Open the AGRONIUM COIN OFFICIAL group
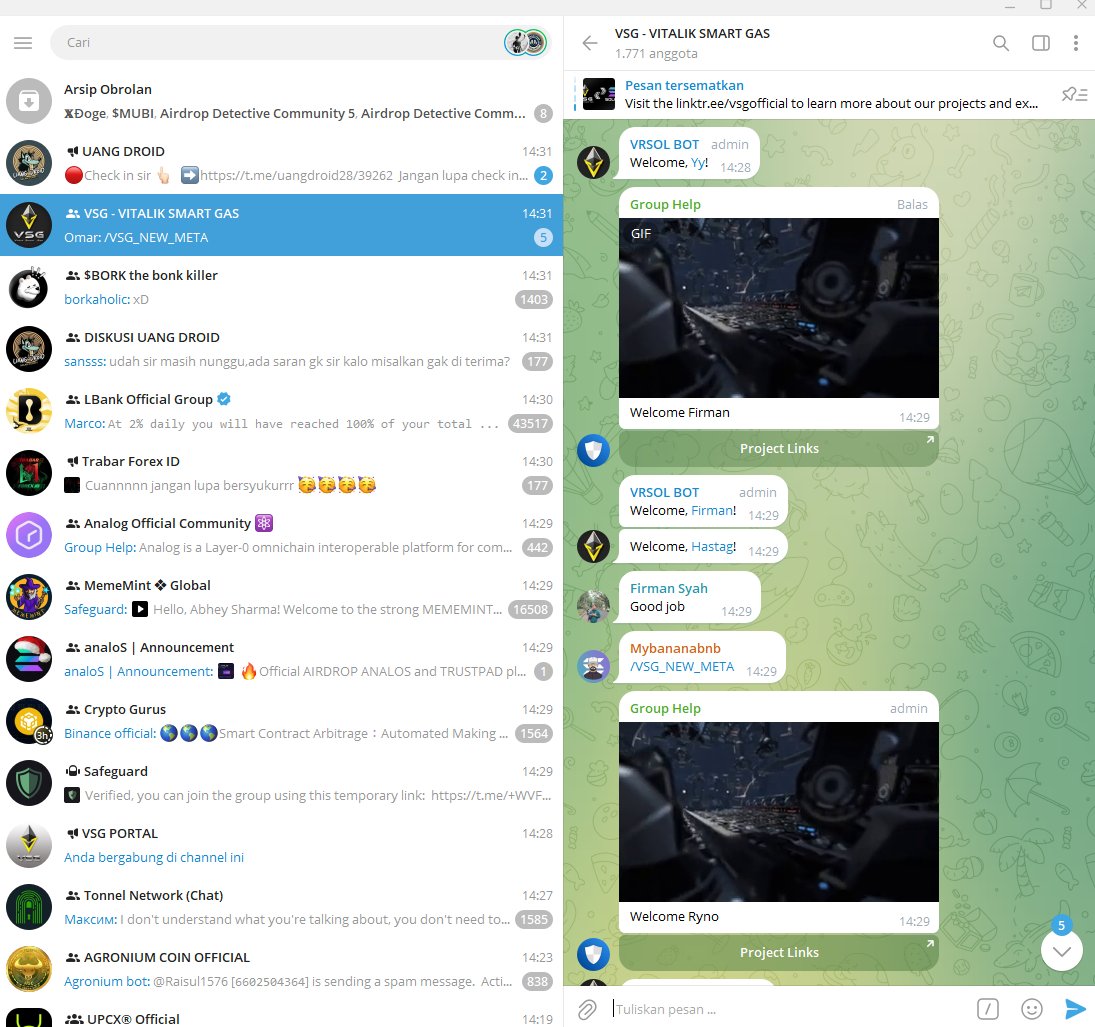Screen dimensions: 1095x1027 281,969
